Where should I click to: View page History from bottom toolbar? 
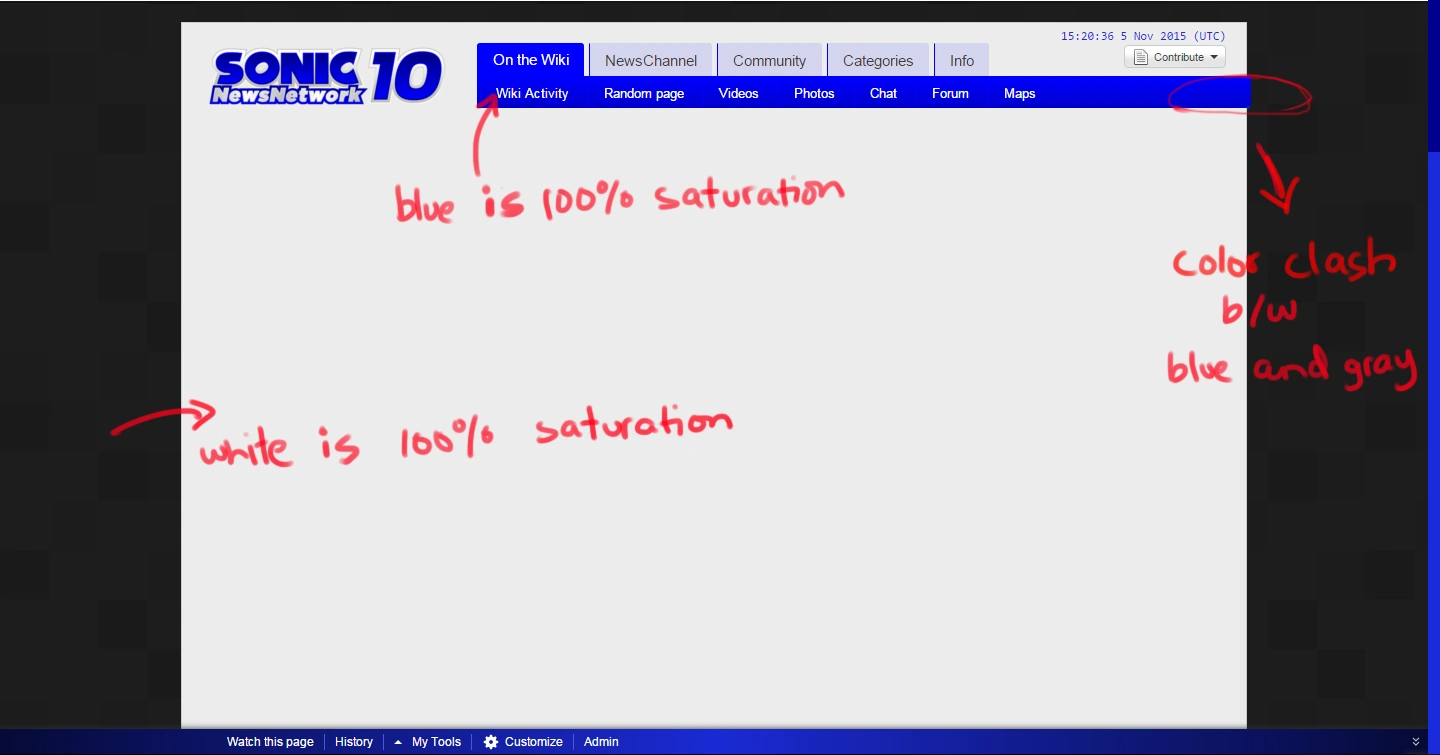point(354,742)
